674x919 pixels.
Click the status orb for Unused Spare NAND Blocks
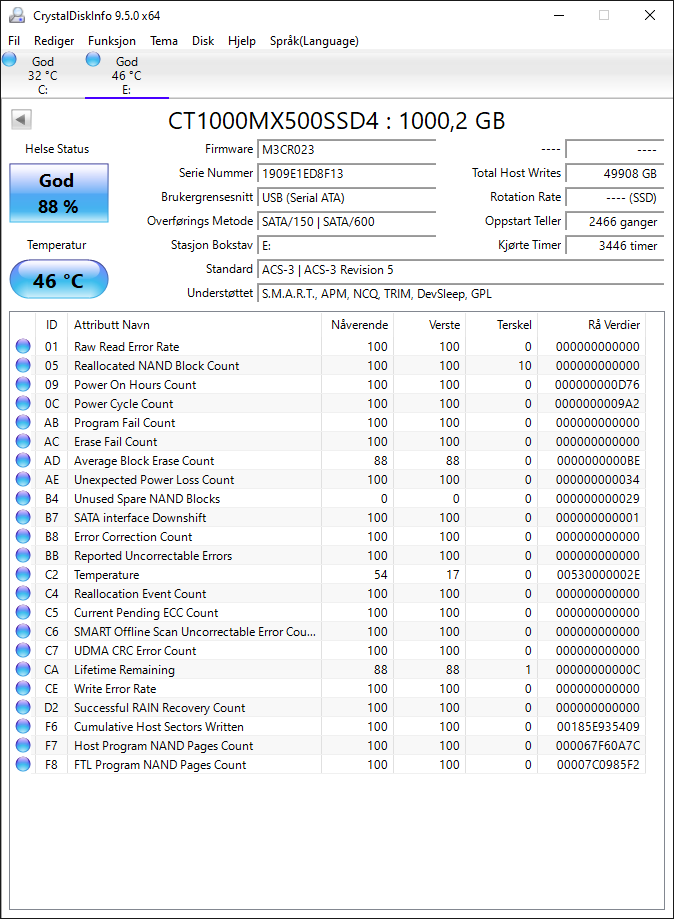click(x=23, y=498)
